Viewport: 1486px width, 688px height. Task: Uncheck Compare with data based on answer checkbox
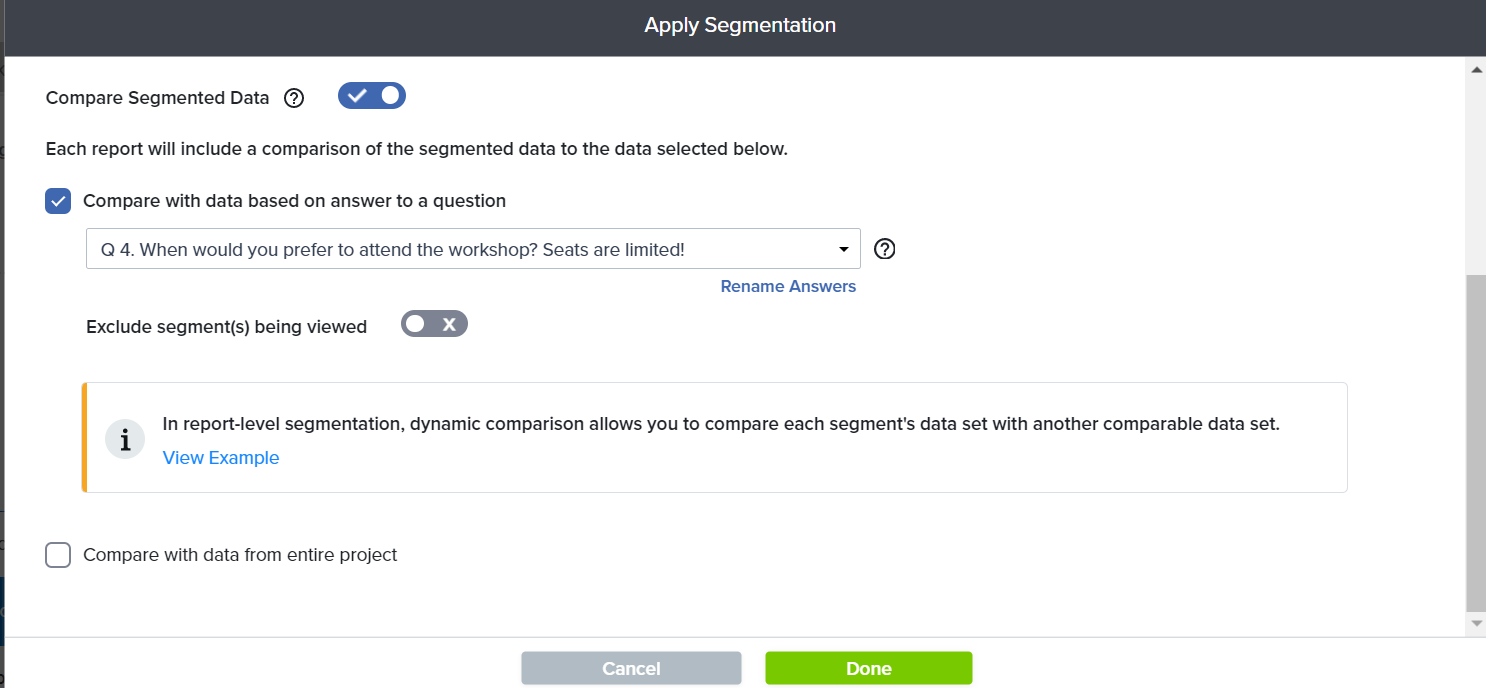[x=58, y=201]
